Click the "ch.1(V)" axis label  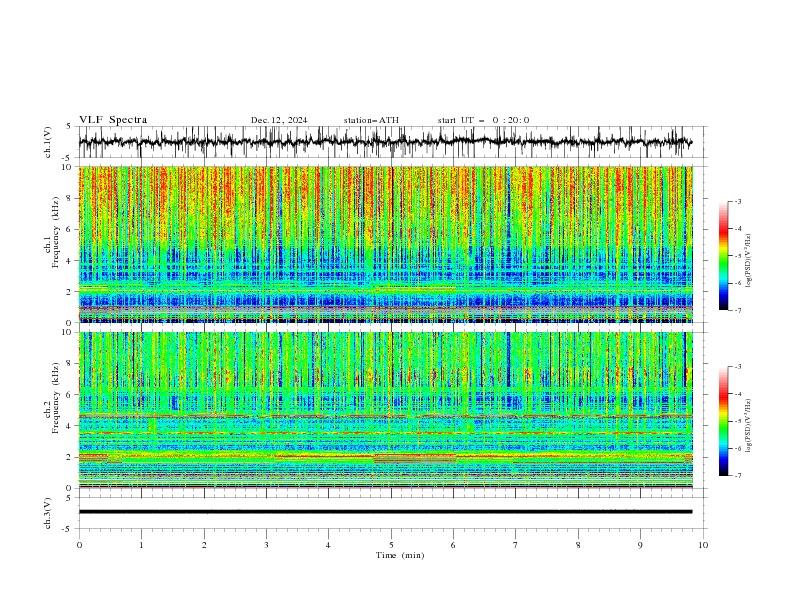47,142
